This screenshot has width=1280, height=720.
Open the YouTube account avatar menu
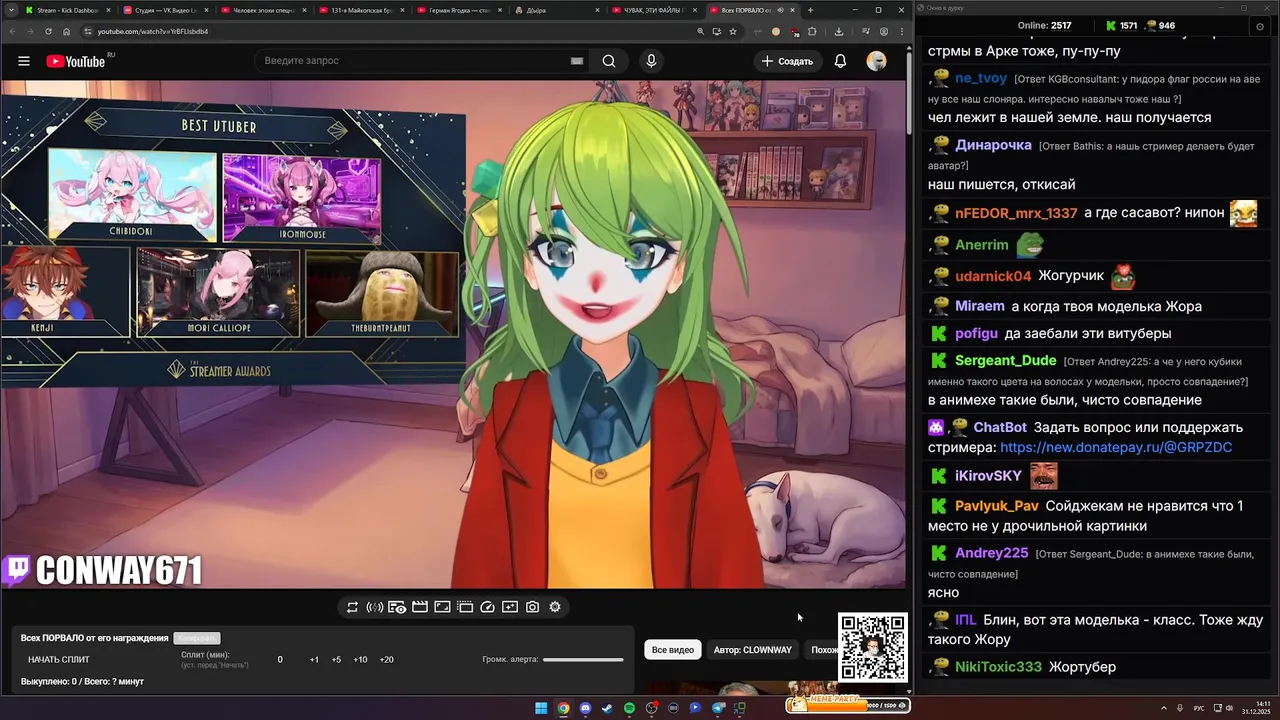[x=876, y=61]
